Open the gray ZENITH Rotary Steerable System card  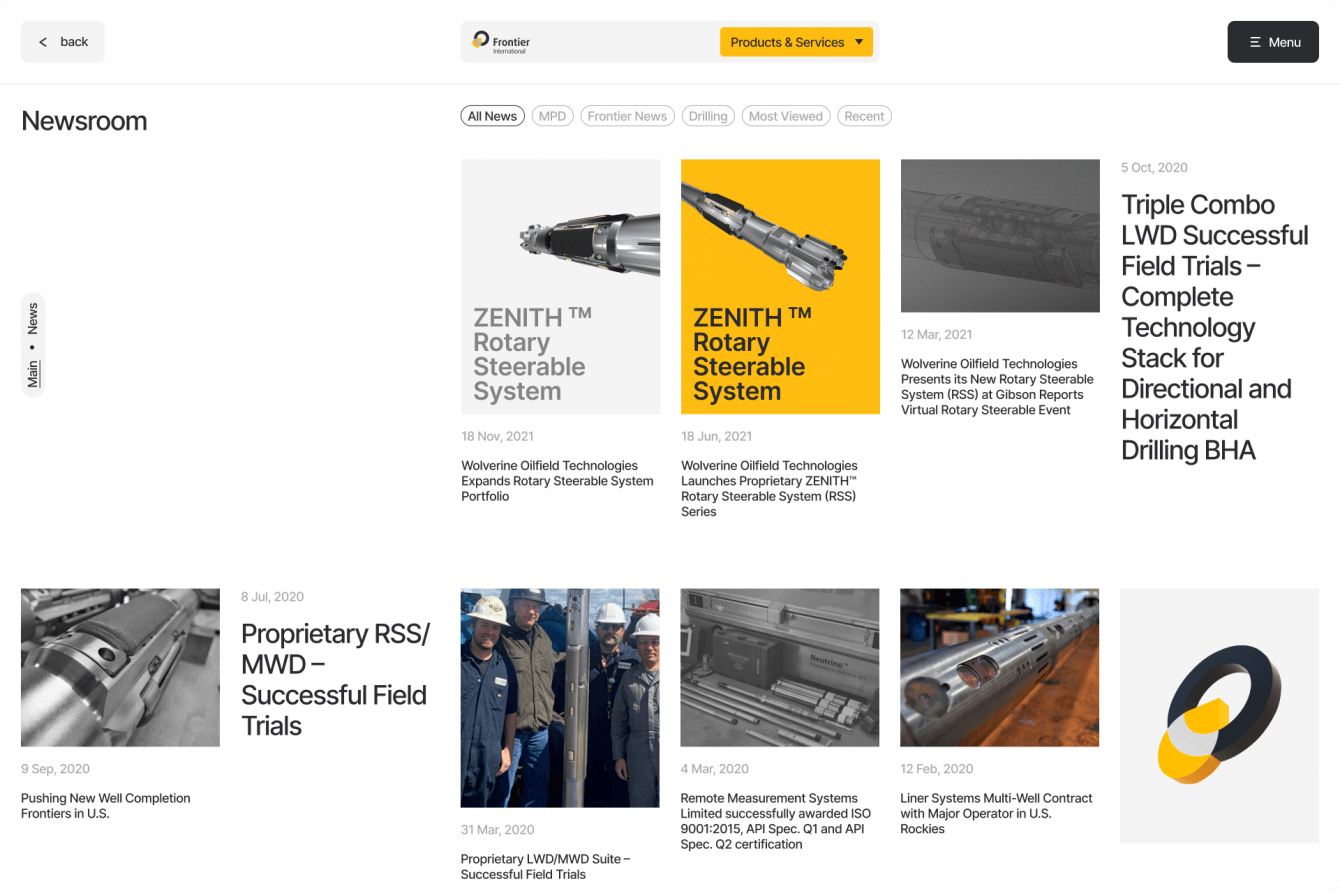click(x=560, y=287)
